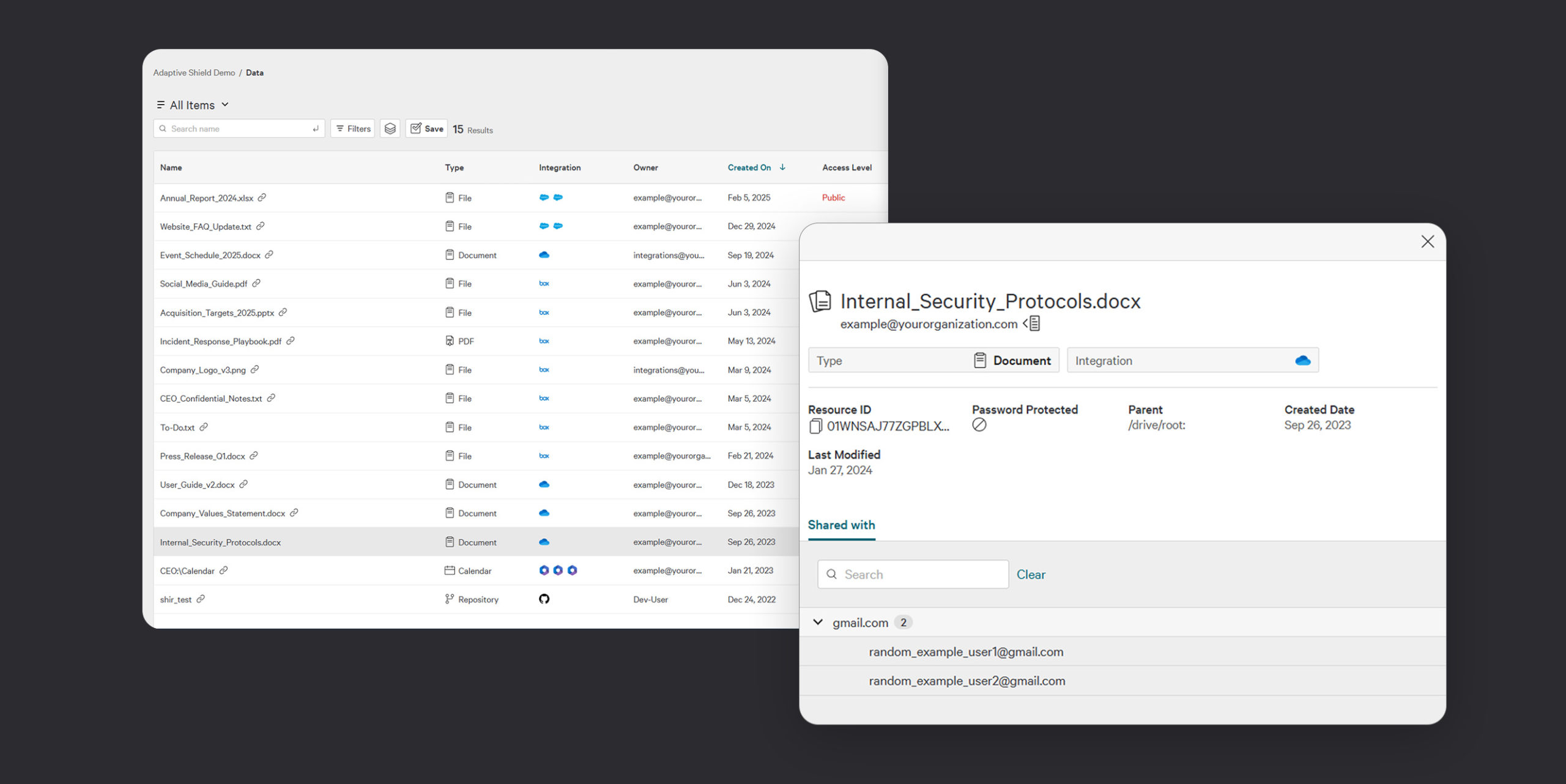Clear the shared-with search
1566x784 pixels.
(1031, 574)
